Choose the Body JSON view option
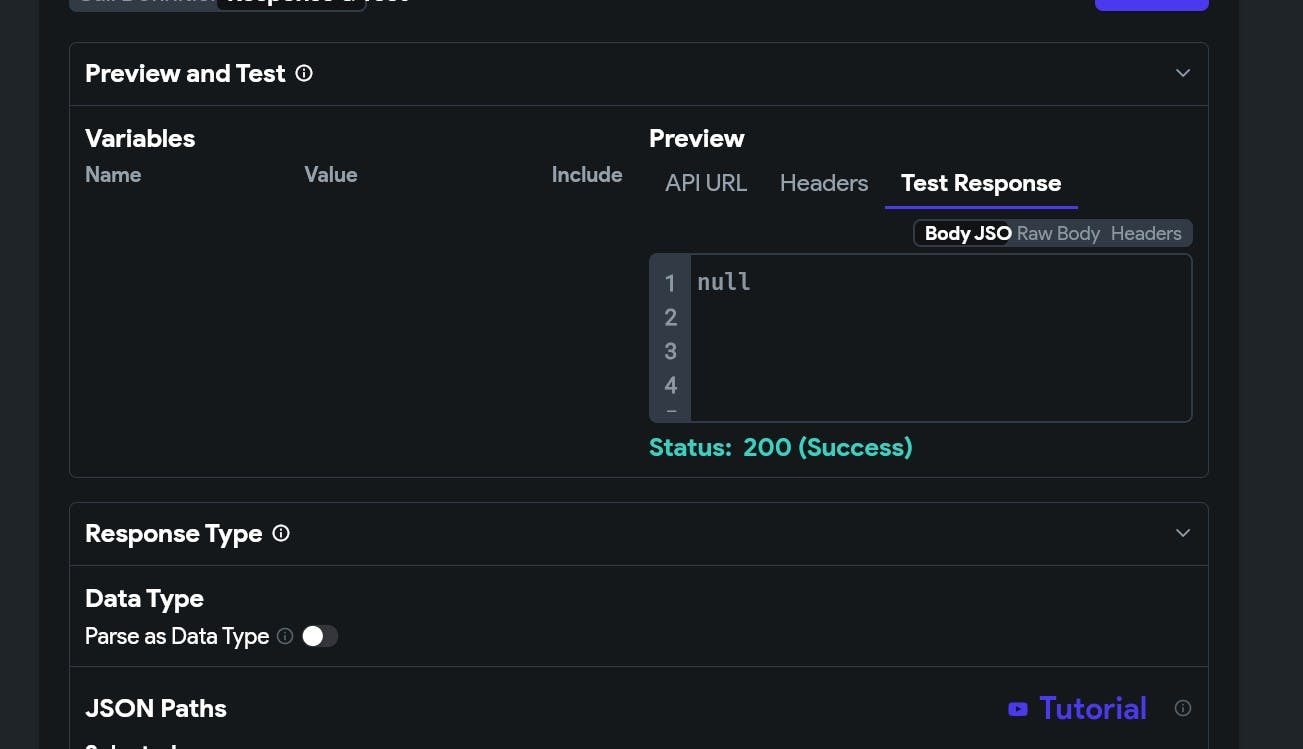1303x749 pixels. coord(964,233)
